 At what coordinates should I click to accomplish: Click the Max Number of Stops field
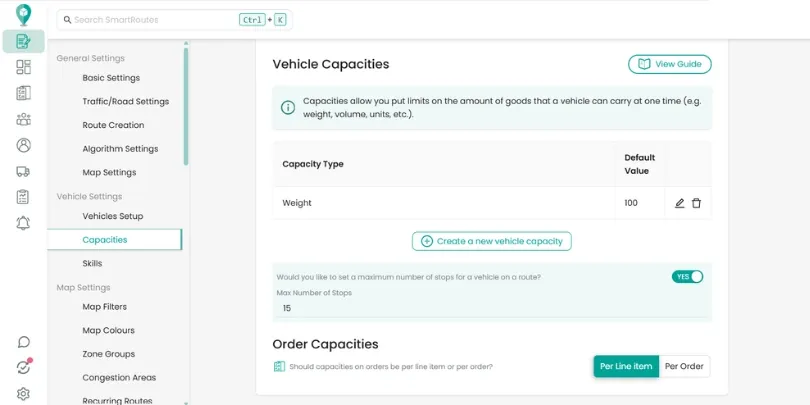pyautogui.click(x=492, y=308)
